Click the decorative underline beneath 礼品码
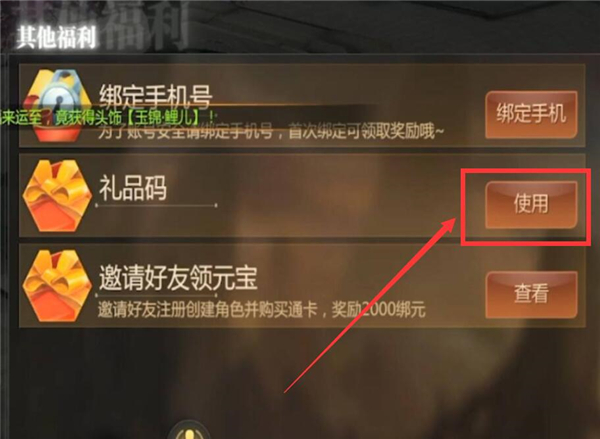This screenshot has height=439, width=600. [156, 206]
